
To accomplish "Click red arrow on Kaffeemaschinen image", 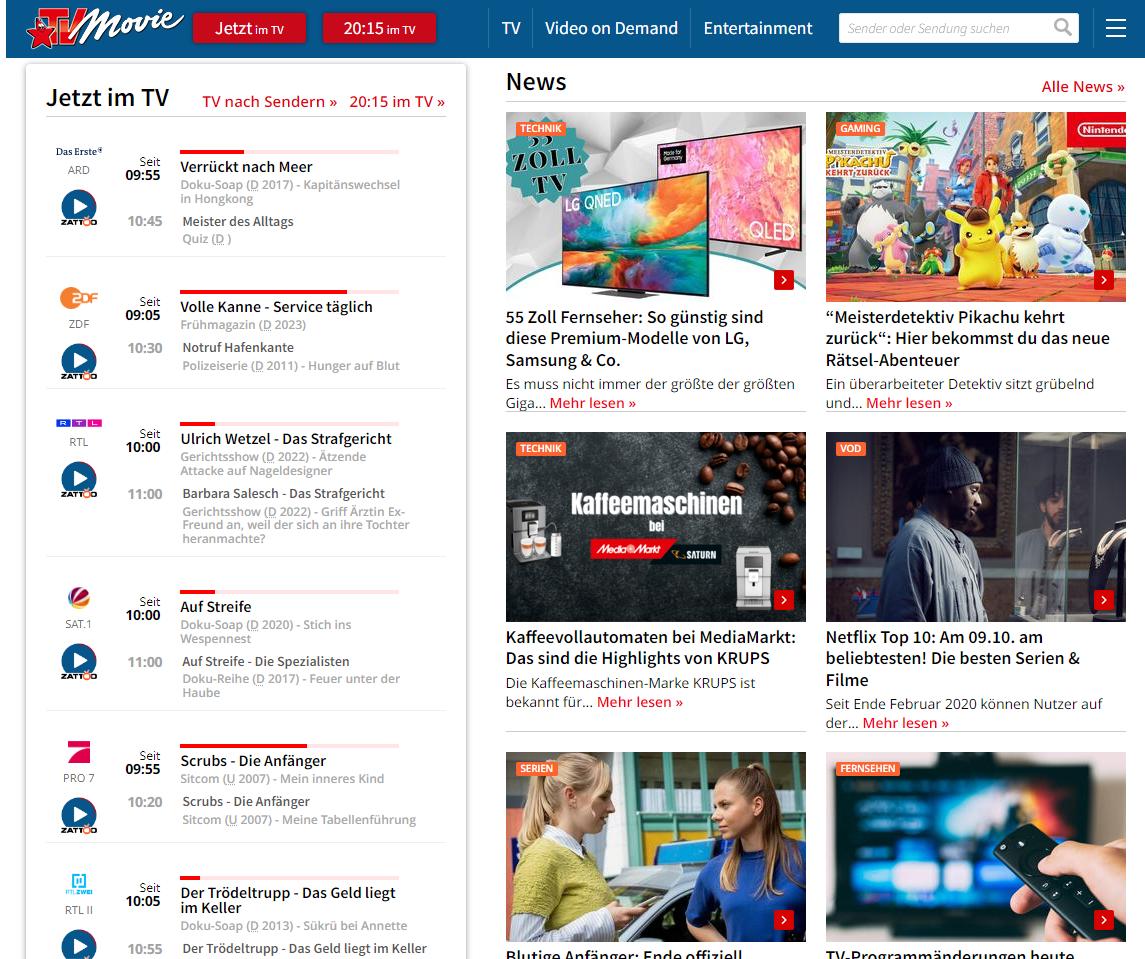I will tap(784, 600).
